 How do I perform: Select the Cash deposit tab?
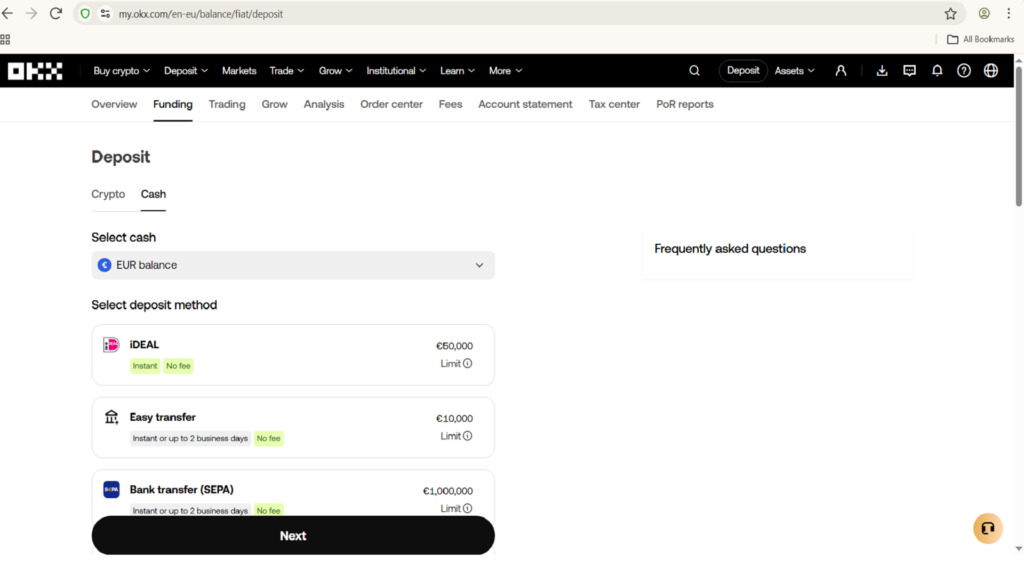pyautogui.click(x=153, y=195)
